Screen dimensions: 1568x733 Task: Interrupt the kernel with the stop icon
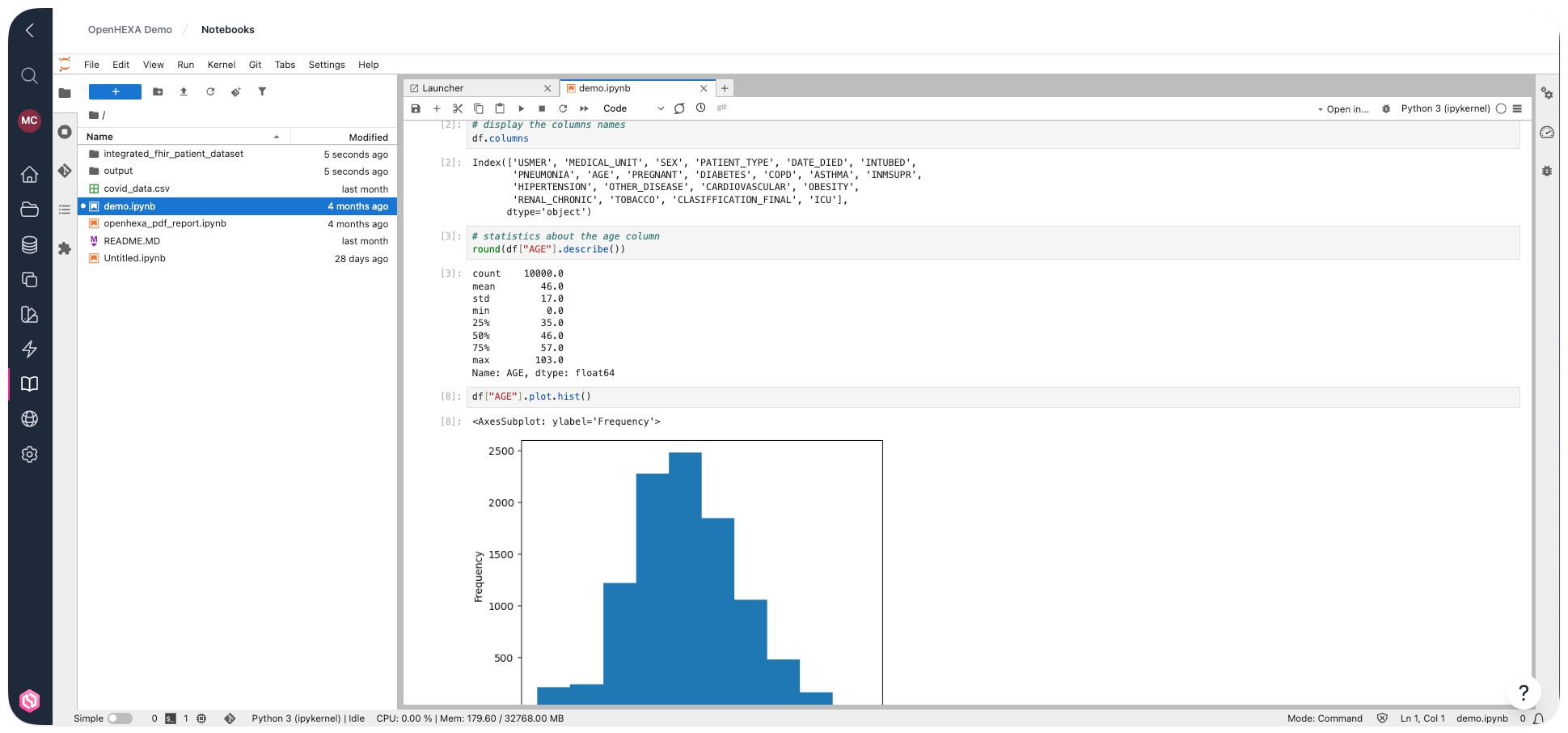pyautogui.click(x=542, y=108)
